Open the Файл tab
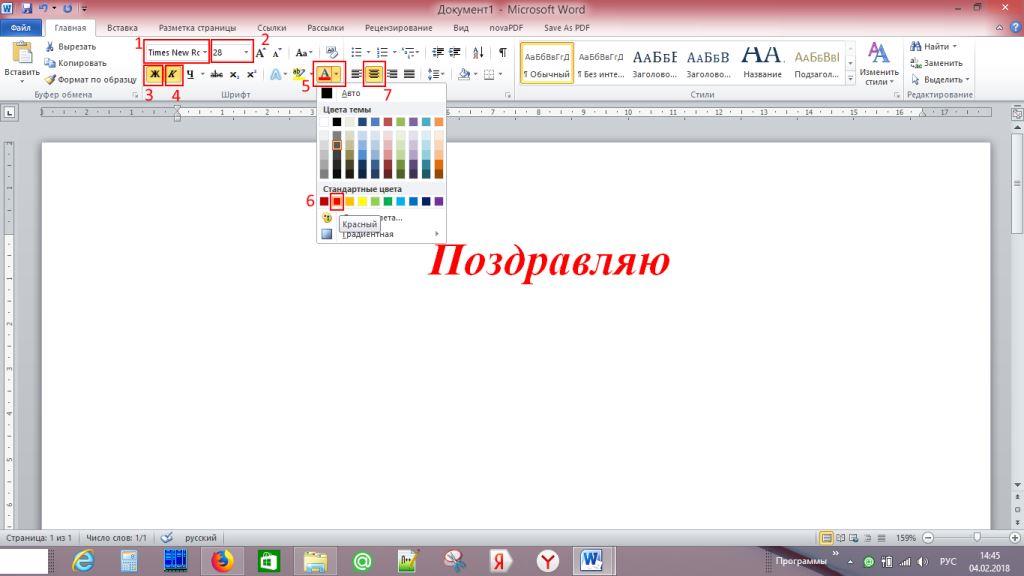Screen dimensions: 1024x576 tap(21, 28)
